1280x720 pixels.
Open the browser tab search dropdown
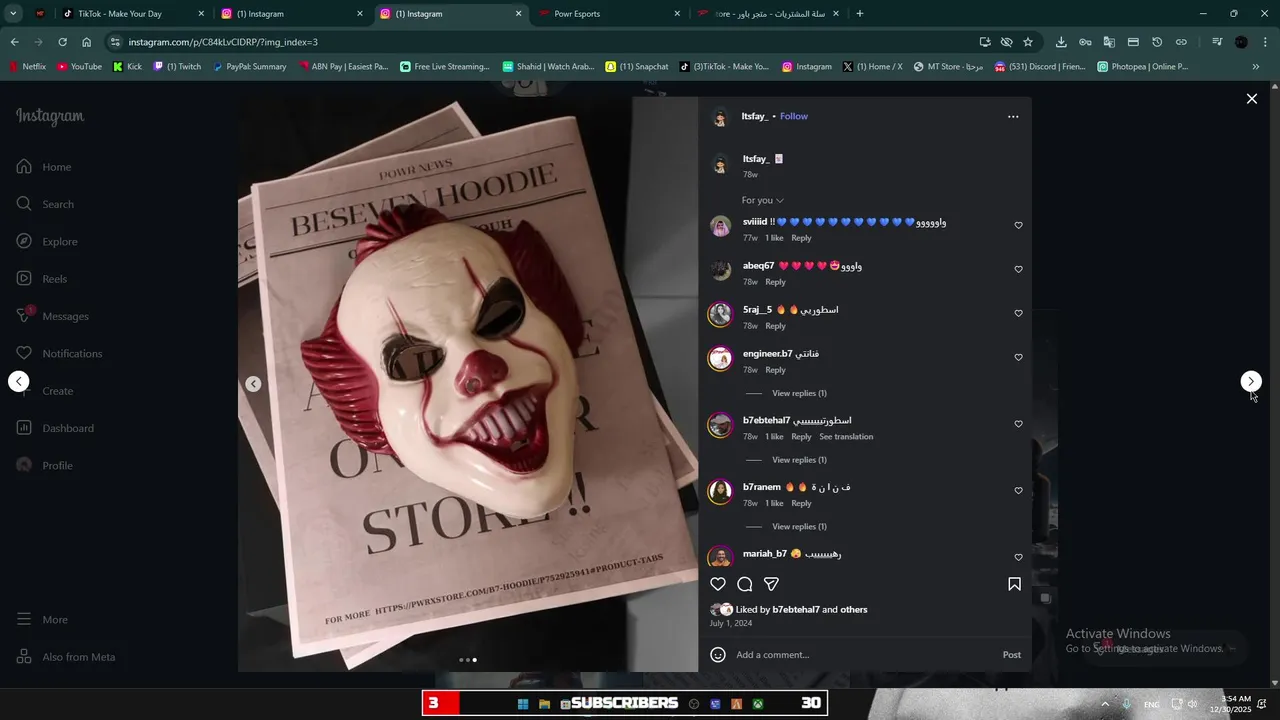pos(13,14)
